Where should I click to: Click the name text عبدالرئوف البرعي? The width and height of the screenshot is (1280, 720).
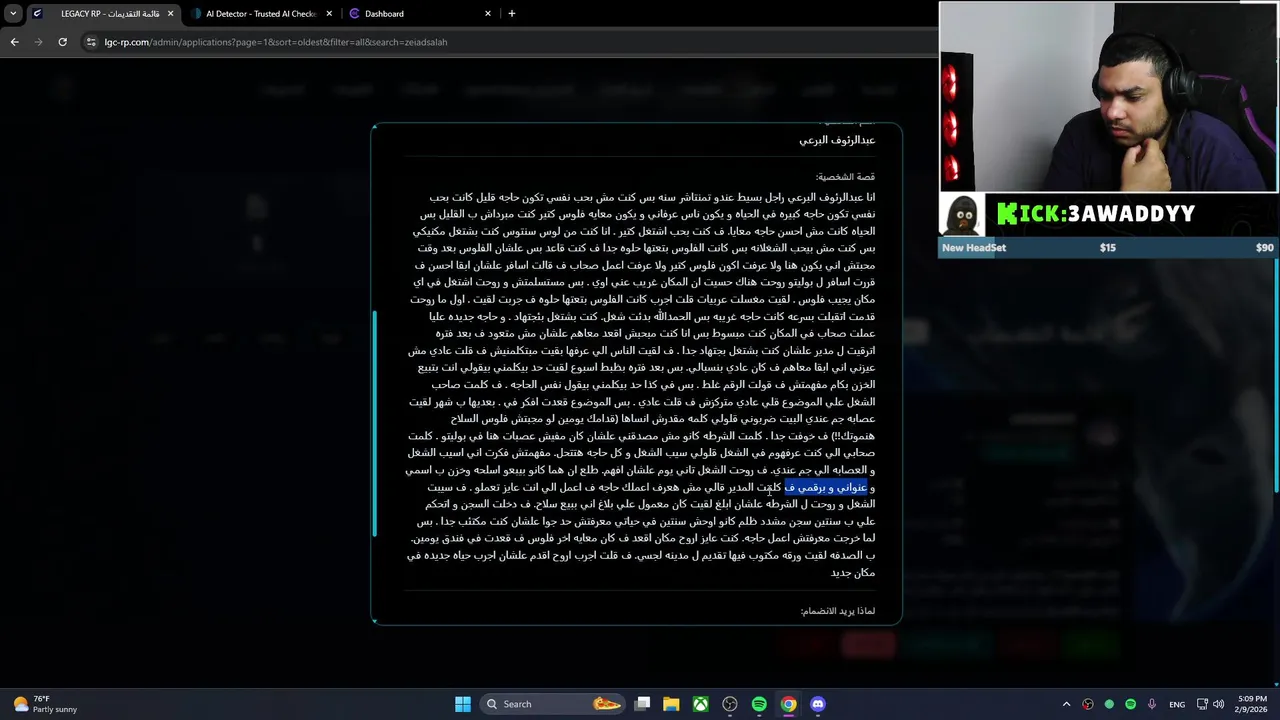click(x=837, y=140)
